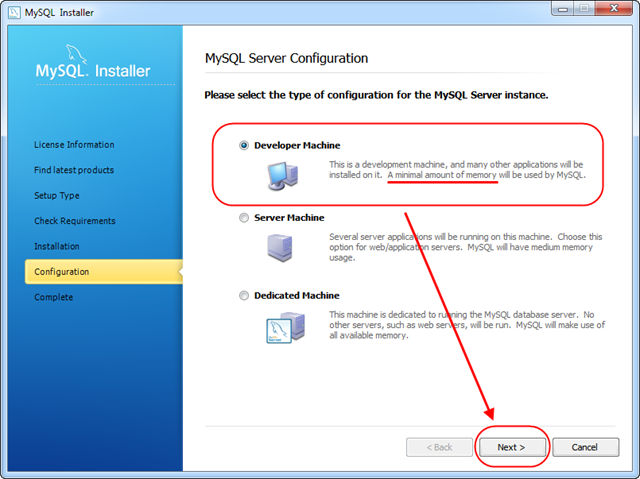Click the Dedicated Machine MySQL server icon
The height and width of the screenshot is (479, 640).
click(286, 327)
